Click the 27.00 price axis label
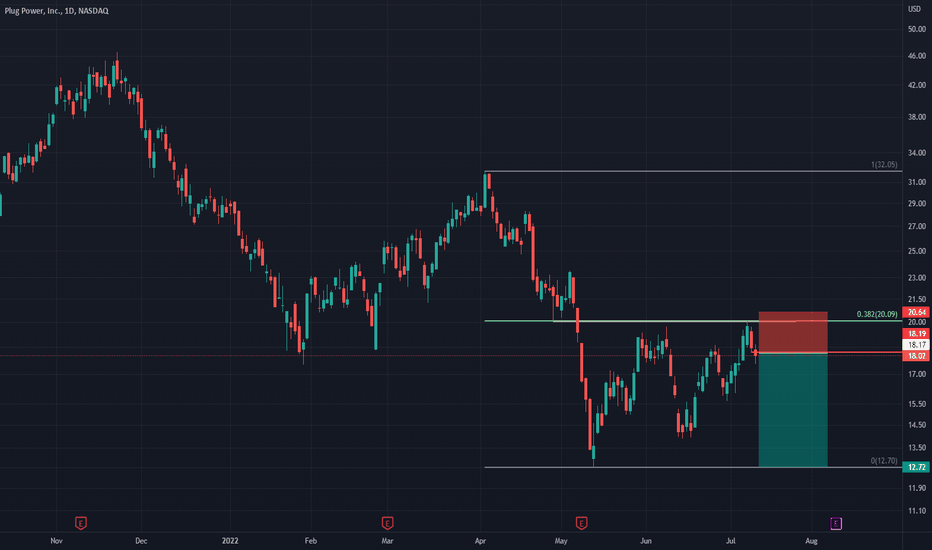Viewport: 932px width, 550px height. pyautogui.click(x=917, y=227)
